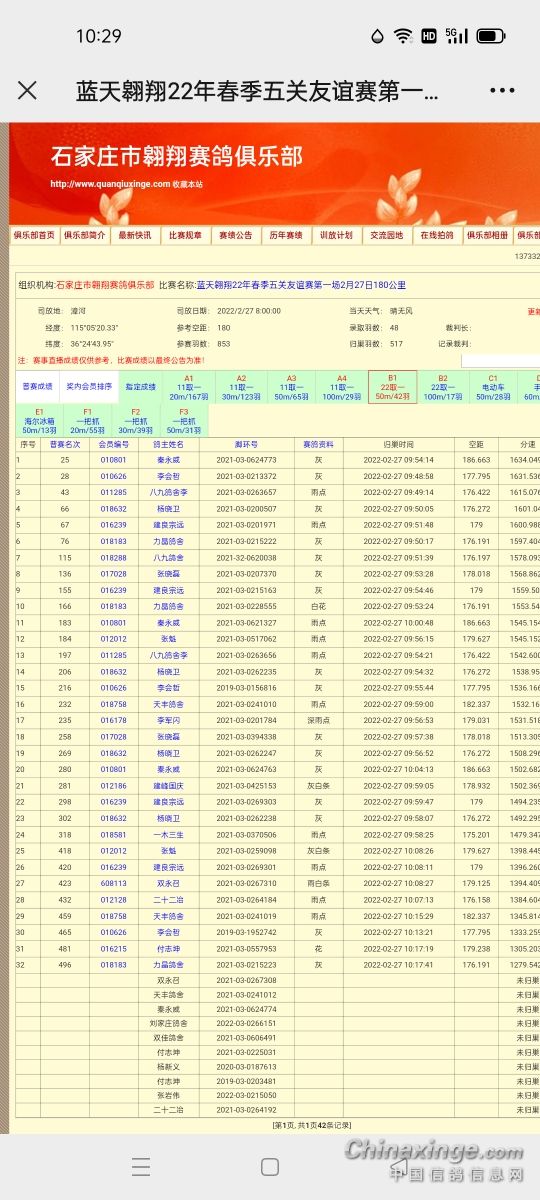Close the webpage with the X icon

27,91
